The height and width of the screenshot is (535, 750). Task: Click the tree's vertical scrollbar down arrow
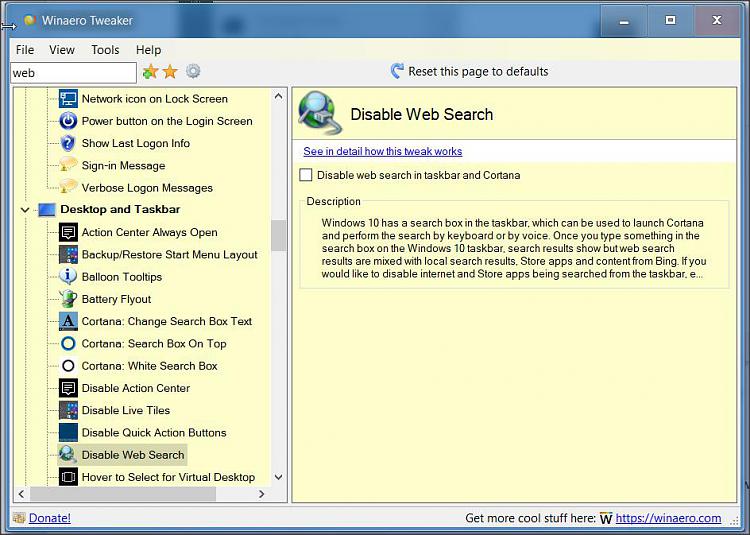point(278,477)
